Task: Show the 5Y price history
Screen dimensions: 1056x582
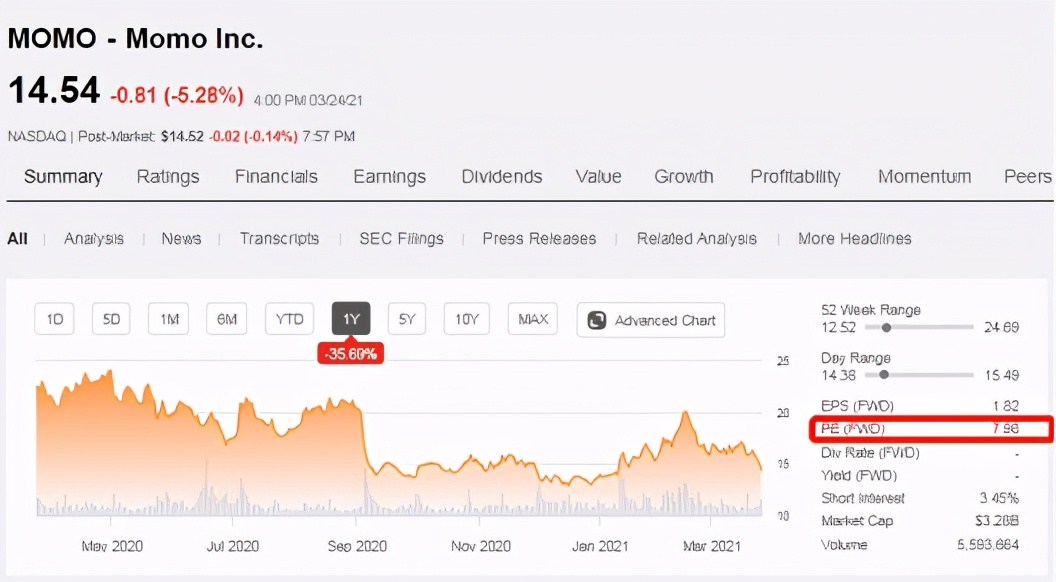Action: tap(407, 320)
